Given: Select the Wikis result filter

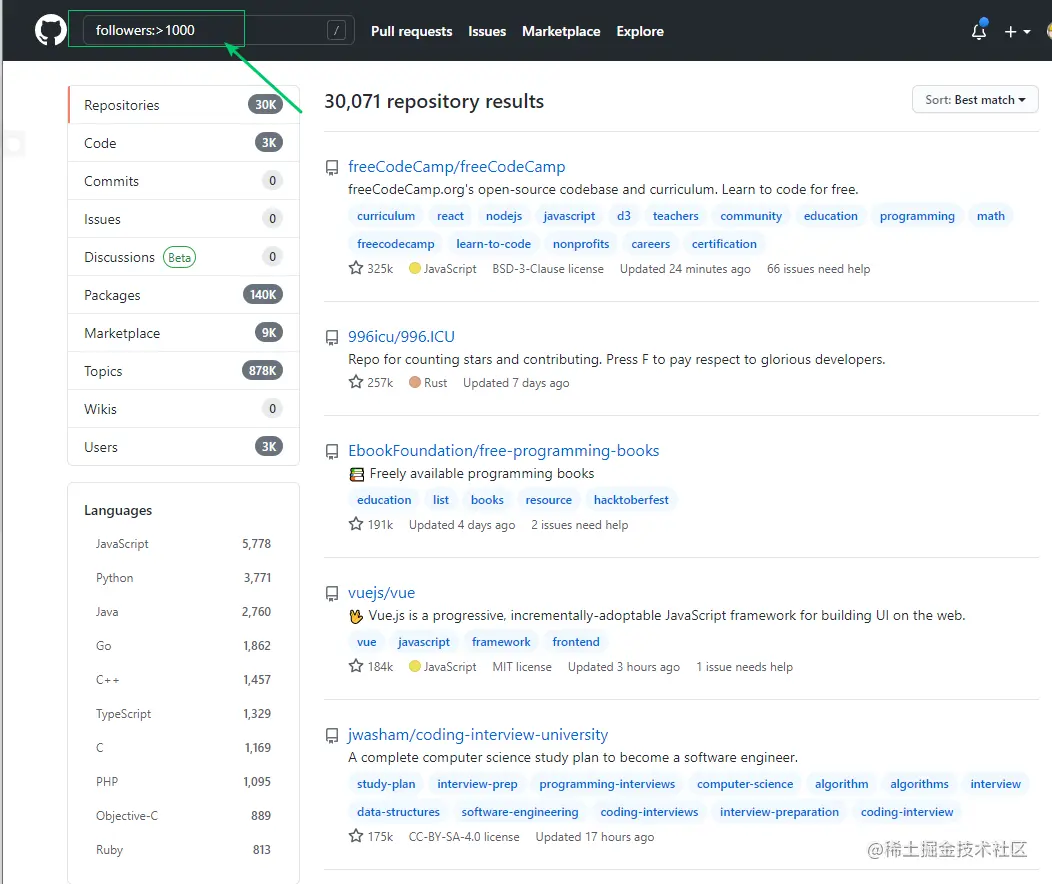Looking at the screenshot, I should pyautogui.click(x=183, y=409).
